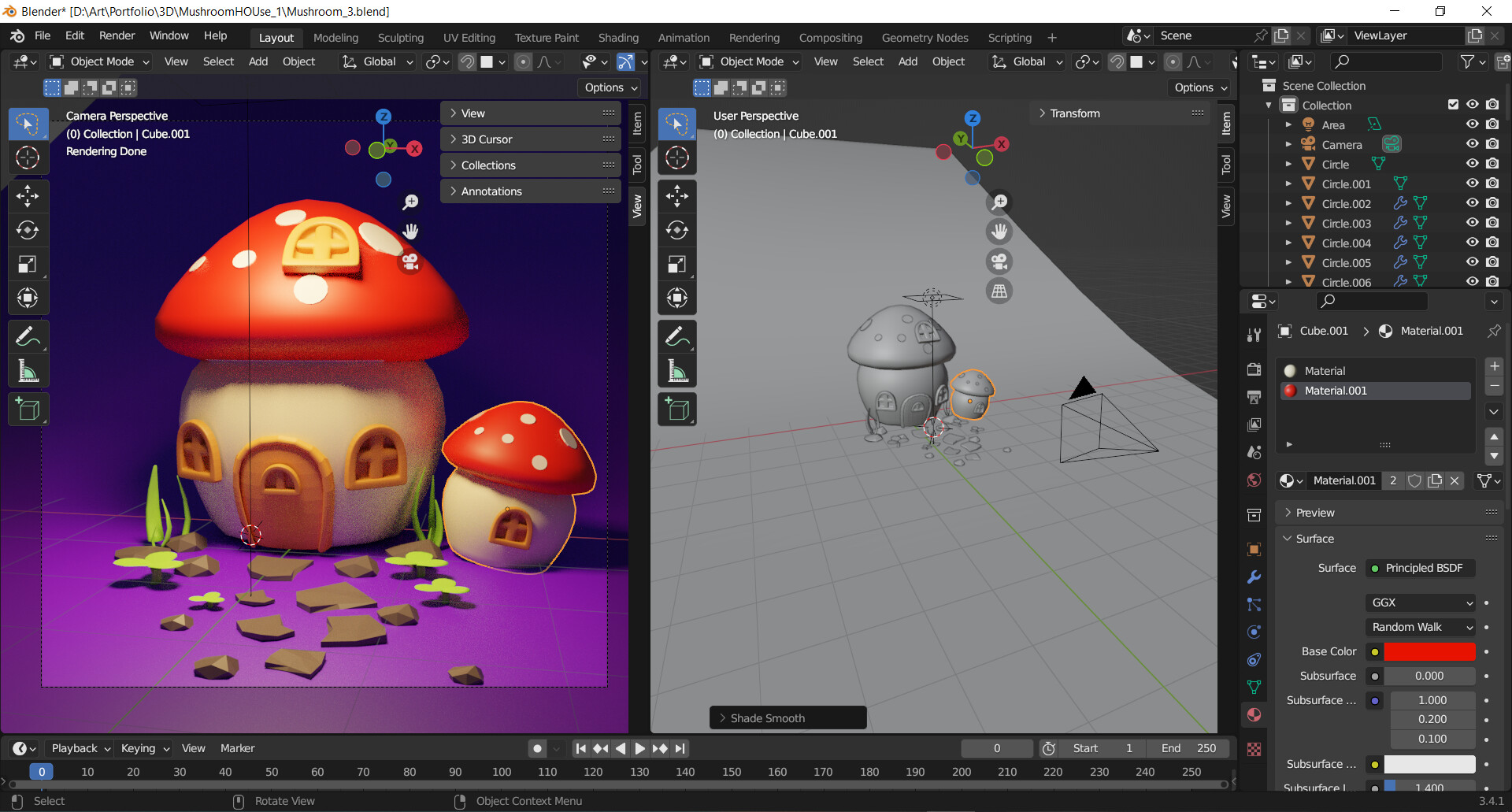Image resolution: width=1512 pixels, height=812 pixels.
Task: Click the End frame field in timeline
Action: point(1188,748)
